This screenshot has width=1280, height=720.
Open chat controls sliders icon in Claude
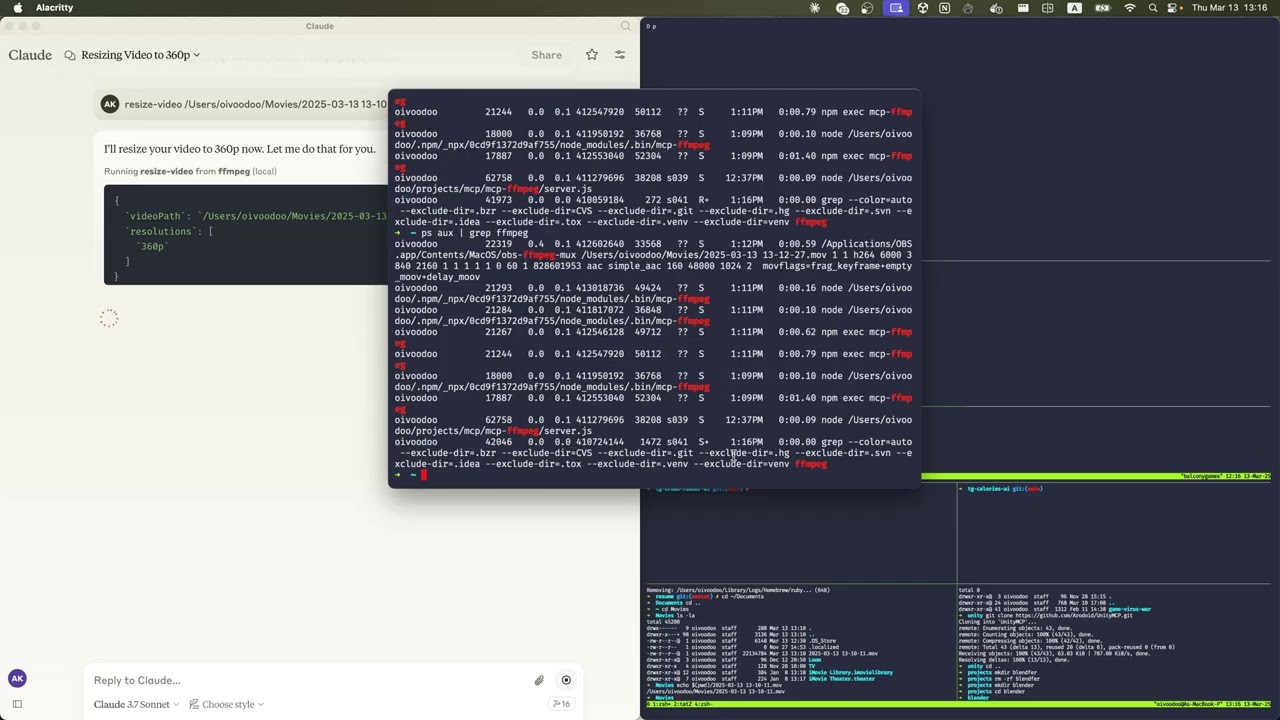click(620, 55)
